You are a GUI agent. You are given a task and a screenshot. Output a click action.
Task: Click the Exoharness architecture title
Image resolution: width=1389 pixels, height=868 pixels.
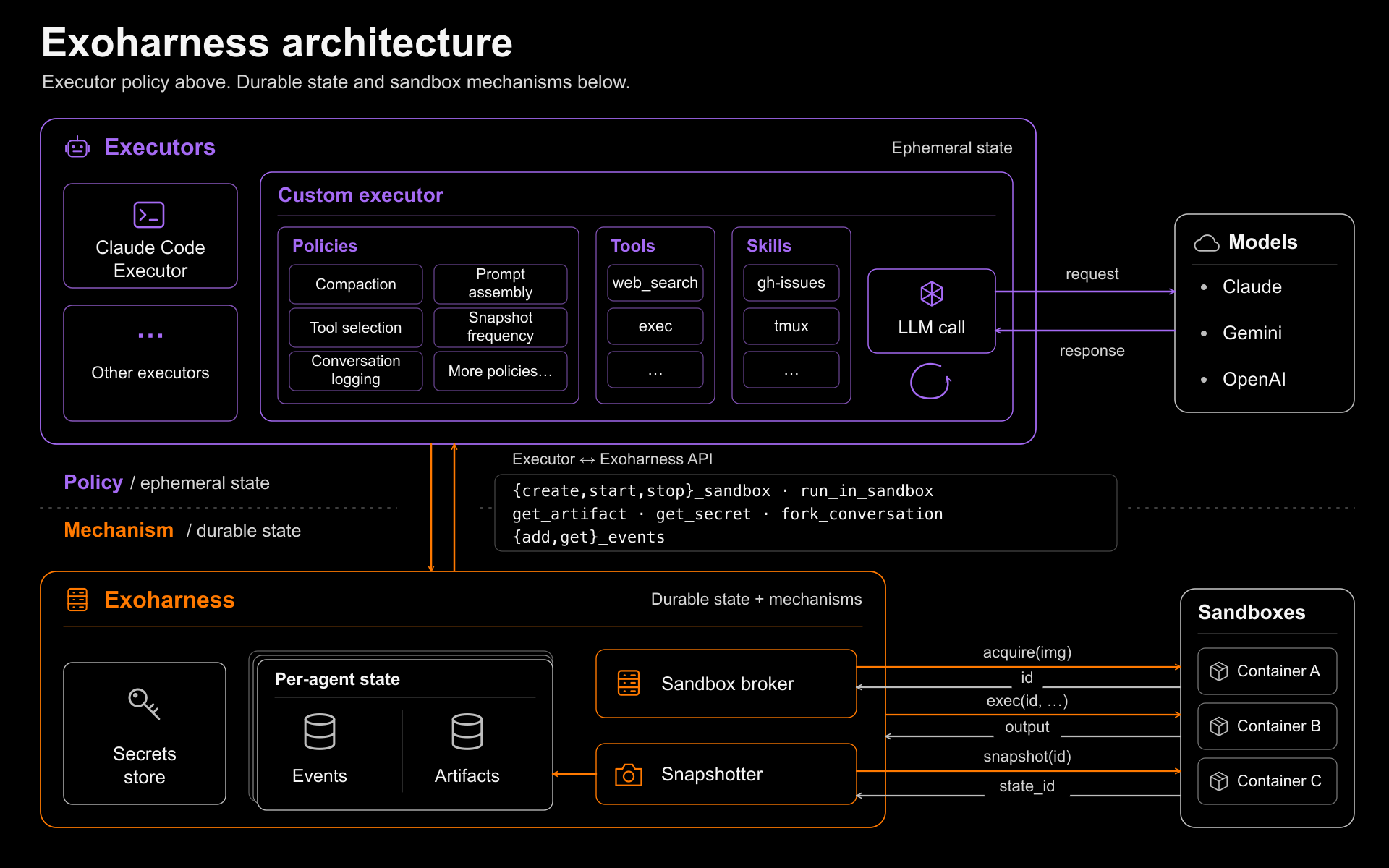pyautogui.click(x=277, y=43)
